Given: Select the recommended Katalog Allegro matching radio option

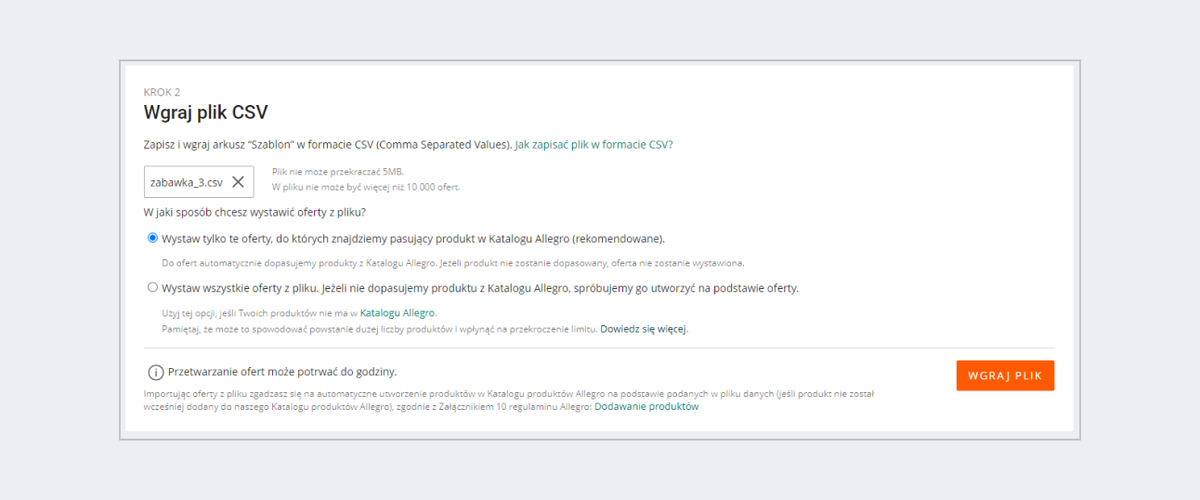Looking at the screenshot, I should tap(153, 238).
